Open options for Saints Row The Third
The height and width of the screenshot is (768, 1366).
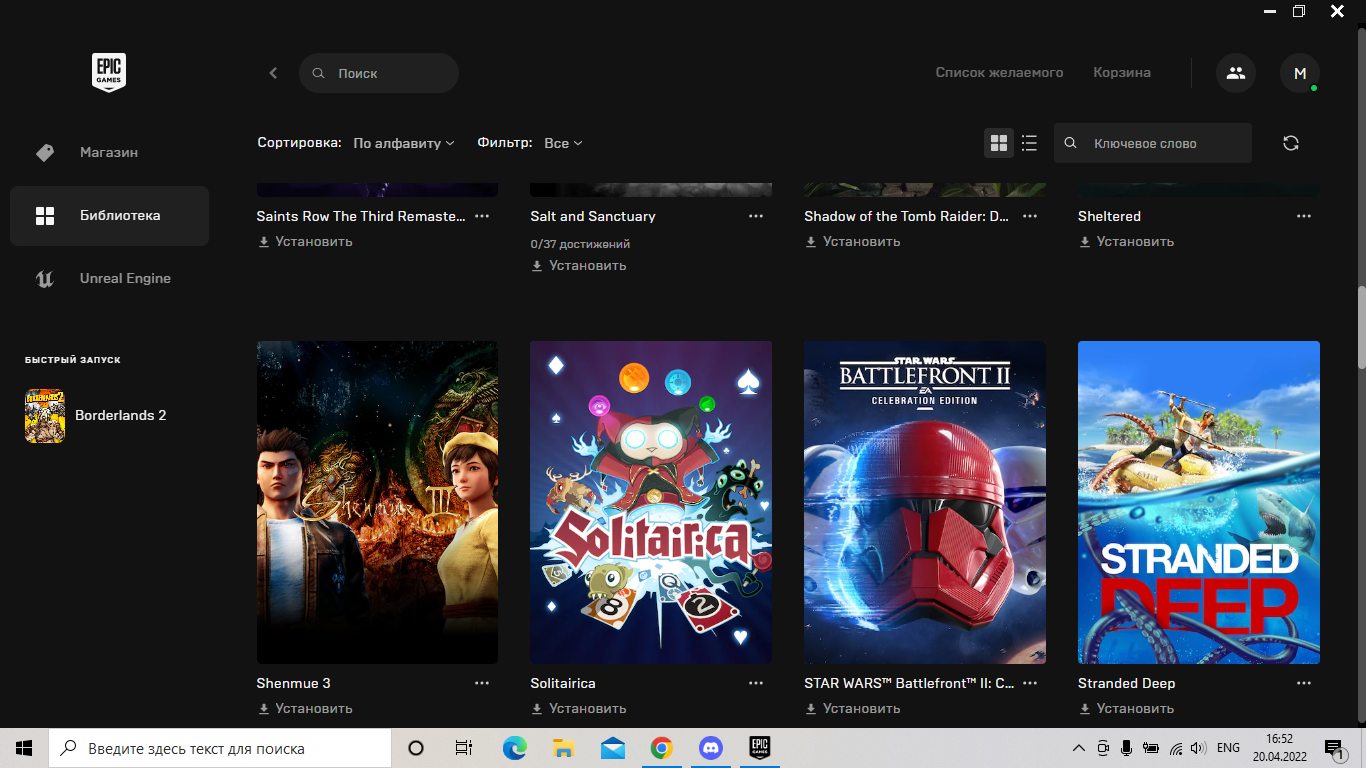click(482, 216)
